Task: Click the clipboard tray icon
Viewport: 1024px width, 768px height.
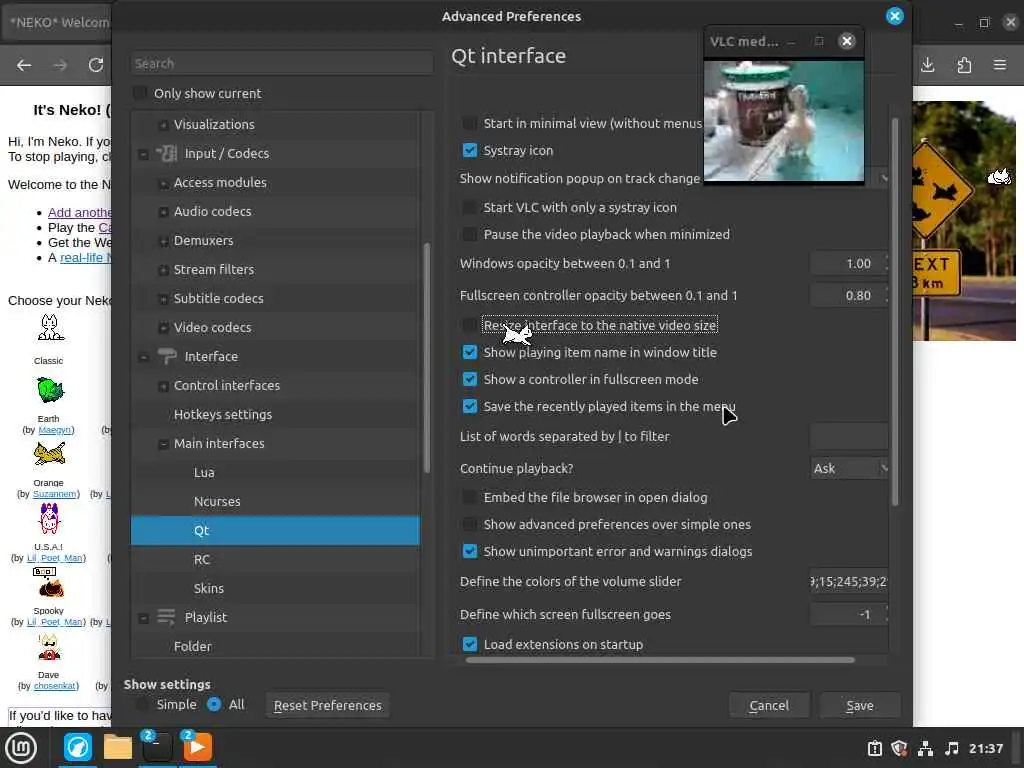Action: (x=875, y=748)
